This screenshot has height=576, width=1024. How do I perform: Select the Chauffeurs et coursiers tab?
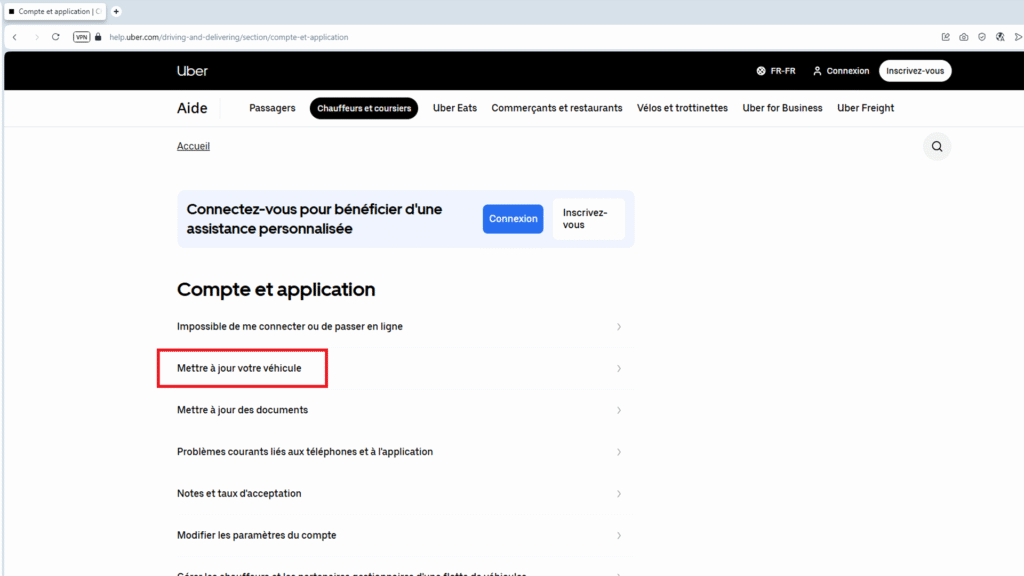tap(364, 108)
